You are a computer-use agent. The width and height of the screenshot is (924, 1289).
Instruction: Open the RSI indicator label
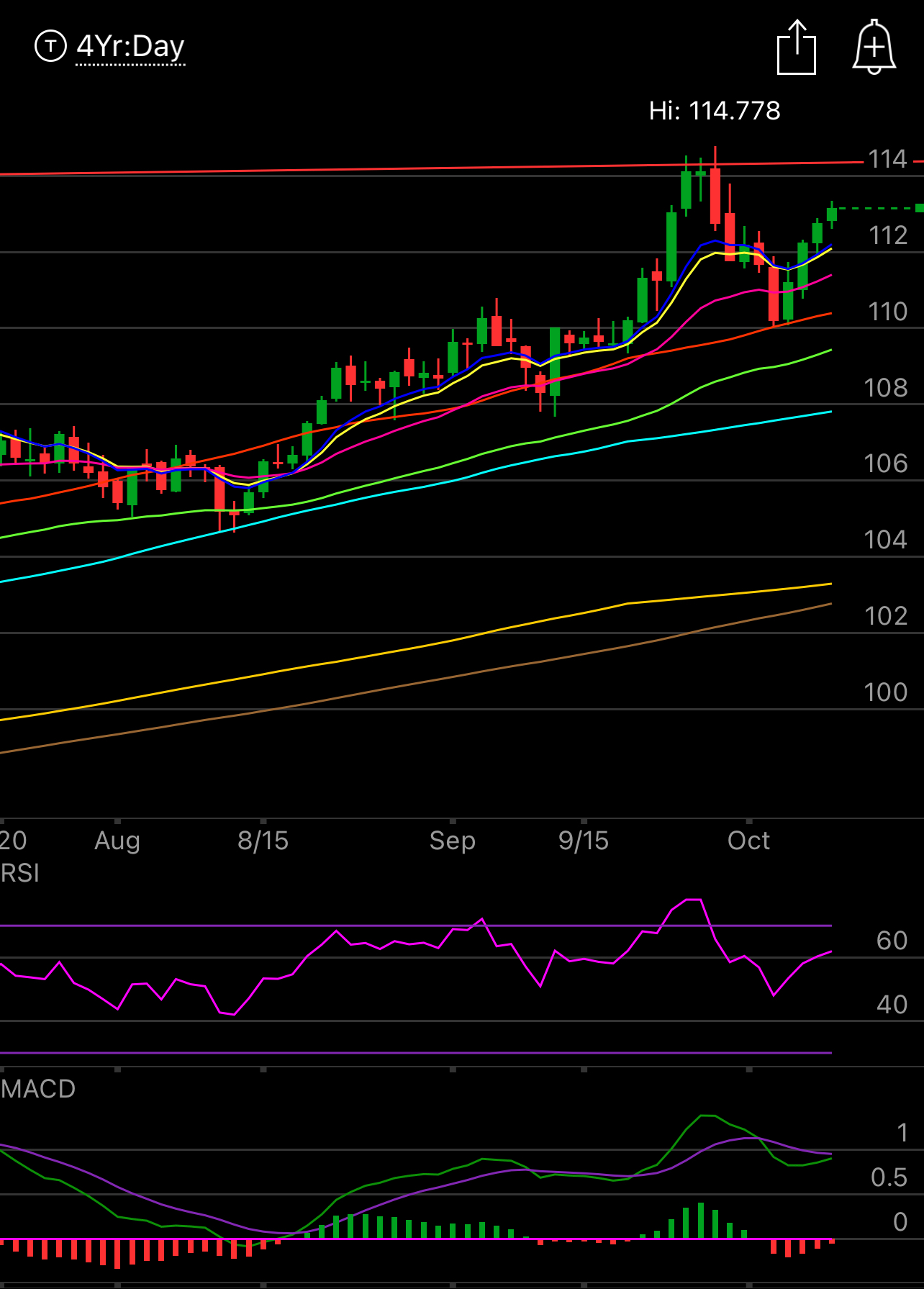point(20,874)
